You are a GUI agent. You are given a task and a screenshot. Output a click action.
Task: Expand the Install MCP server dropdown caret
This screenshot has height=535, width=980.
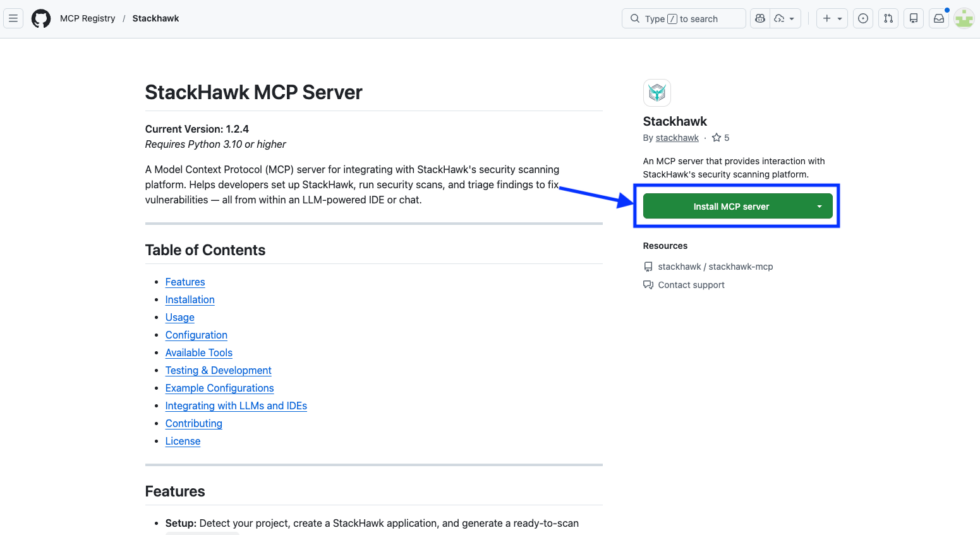point(819,206)
